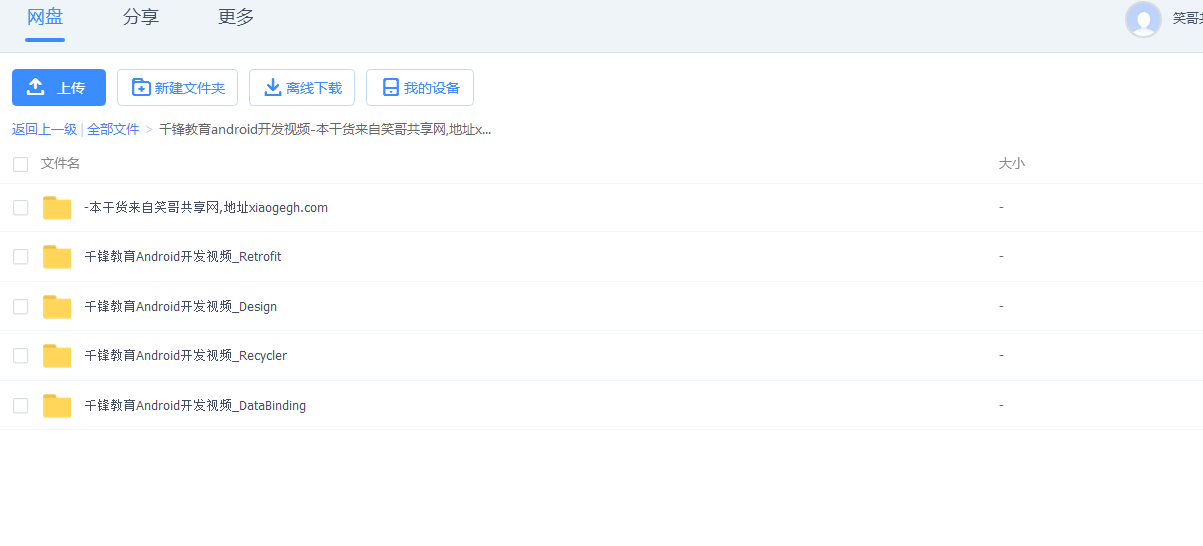The height and width of the screenshot is (546, 1203).
Task: Click the 离线下载 button label
Action: click(314, 88)
